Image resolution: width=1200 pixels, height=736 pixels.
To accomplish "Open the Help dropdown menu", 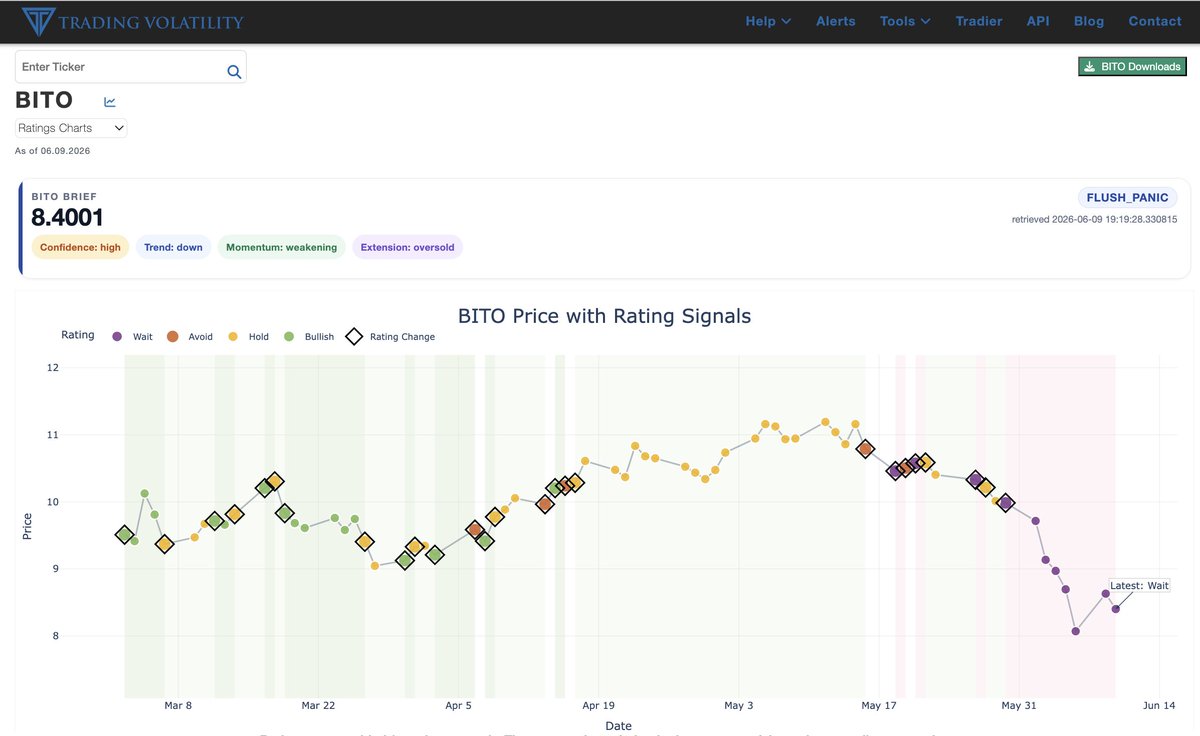I will coord(768,21).
